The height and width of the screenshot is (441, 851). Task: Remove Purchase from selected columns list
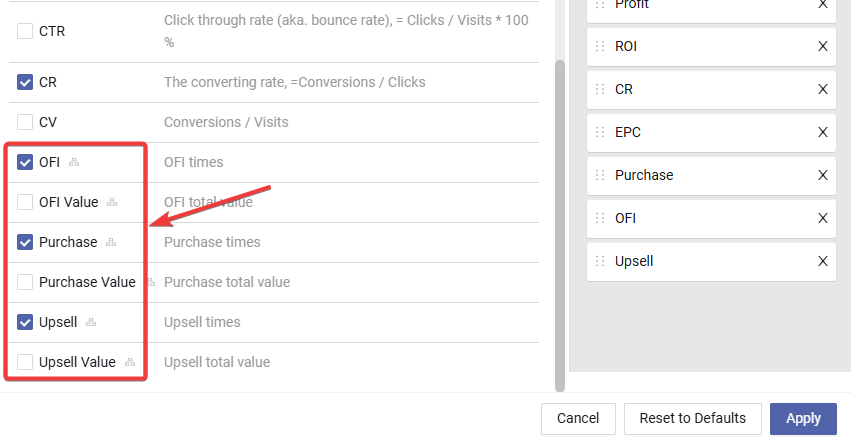(x=823, y=175)
